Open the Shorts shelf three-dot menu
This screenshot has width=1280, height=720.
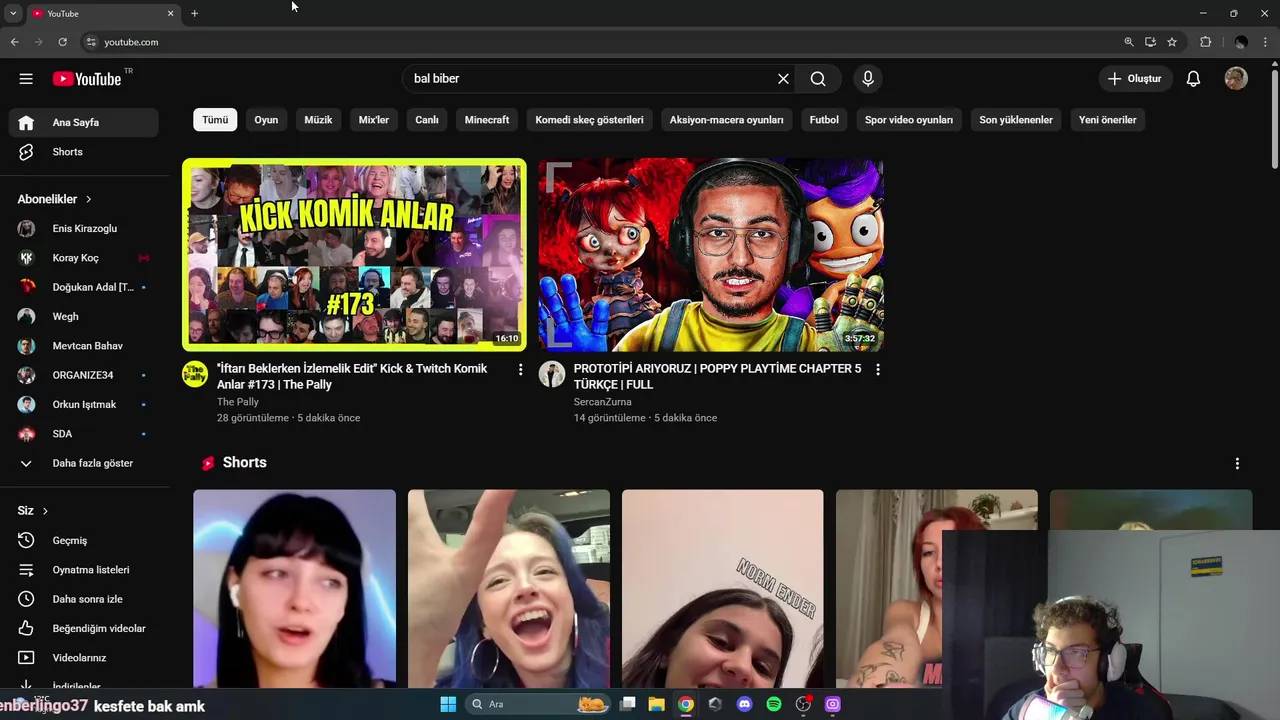pos(1237,464)
